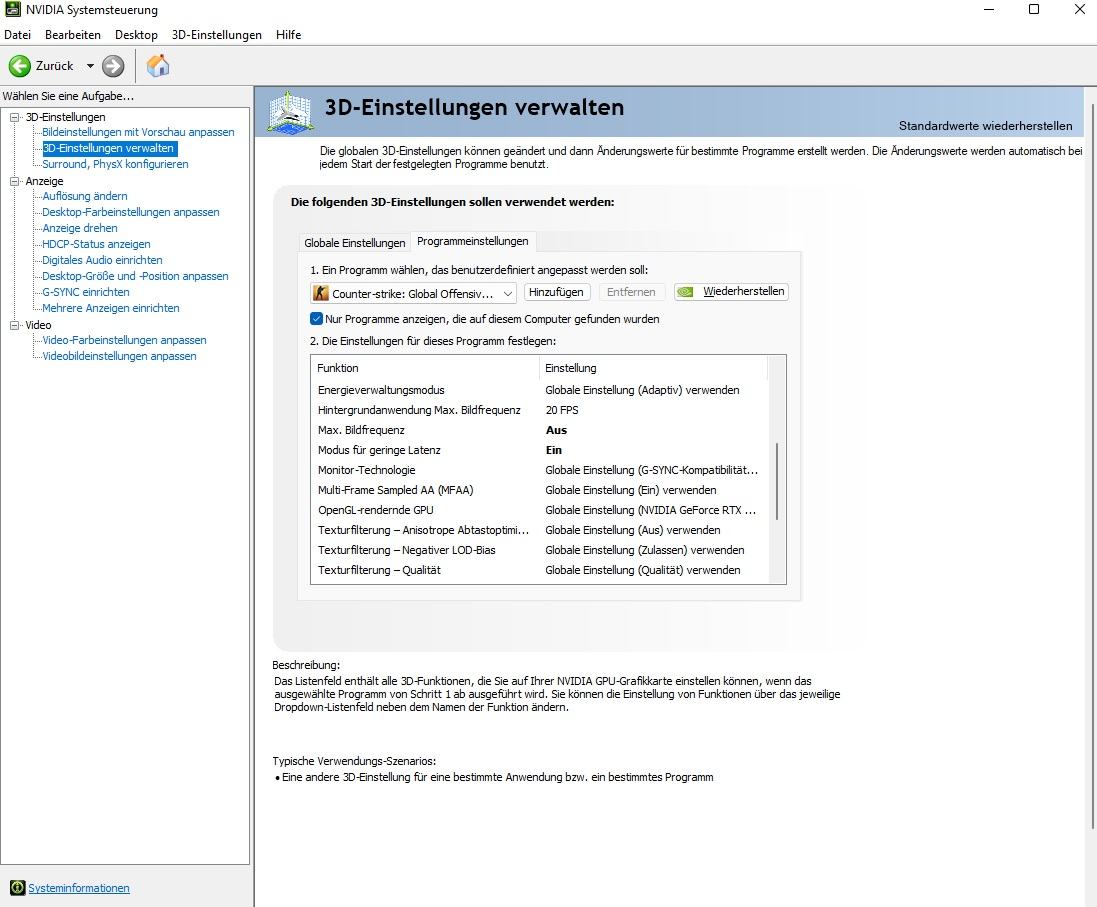Viewport: 1097px width, 907px height.
Task: Click Standardwerte wiederherstellen link
Action: 985,125
